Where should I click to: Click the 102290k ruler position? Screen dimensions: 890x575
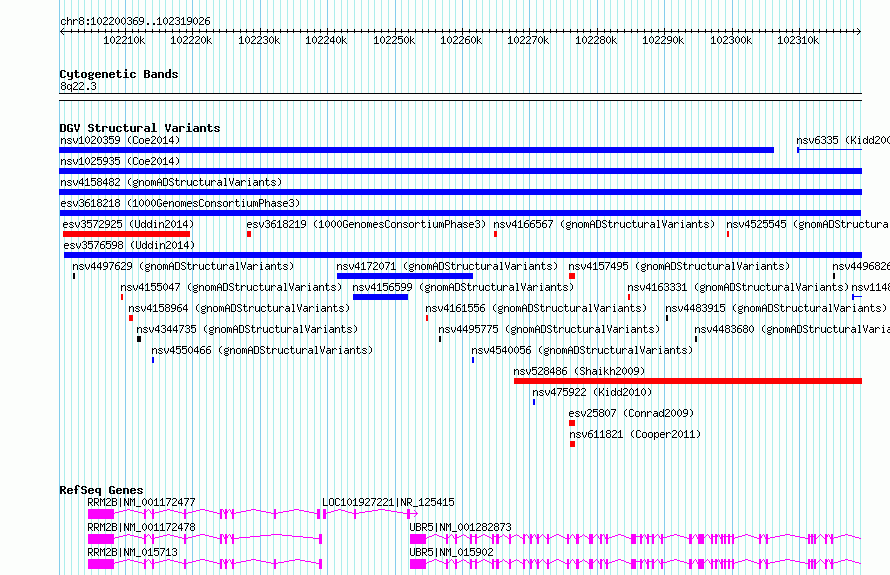click(663, 40)
